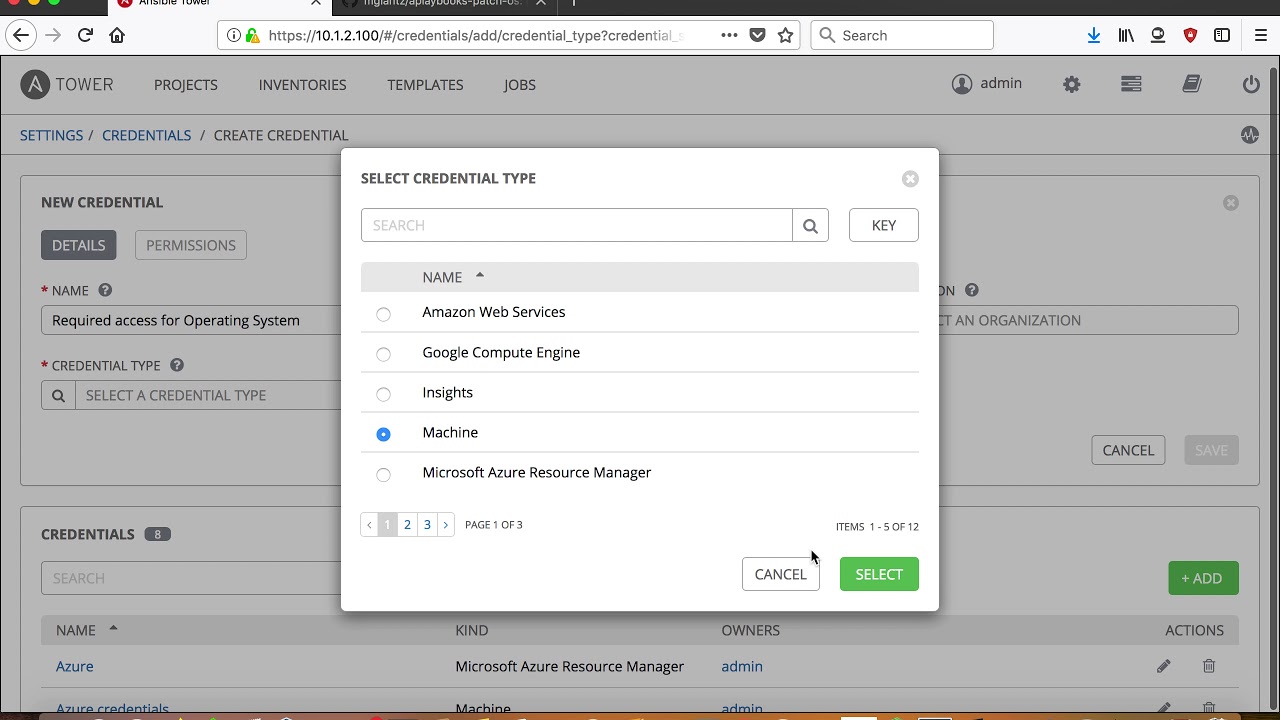This screenshot has height=720, width=1280.
Task: Open the Templates menu item
Action: point(425,85)
